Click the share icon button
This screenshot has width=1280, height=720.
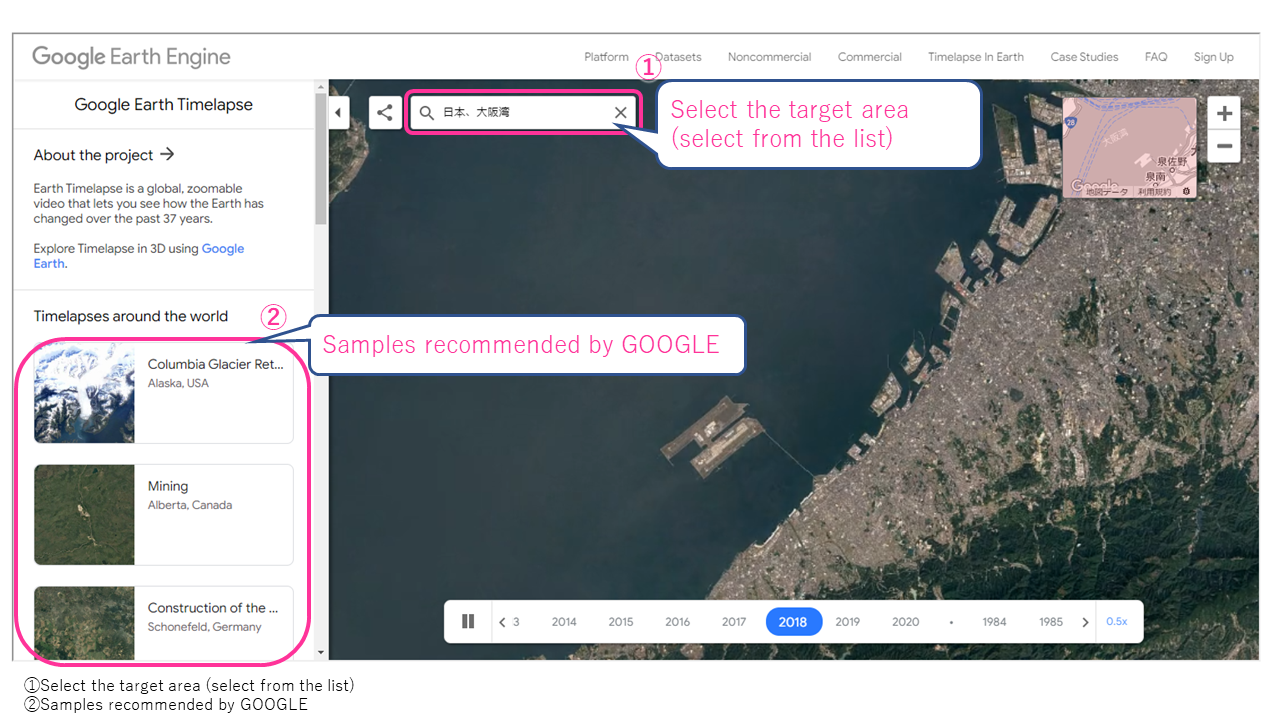click(x=385, y=112)
